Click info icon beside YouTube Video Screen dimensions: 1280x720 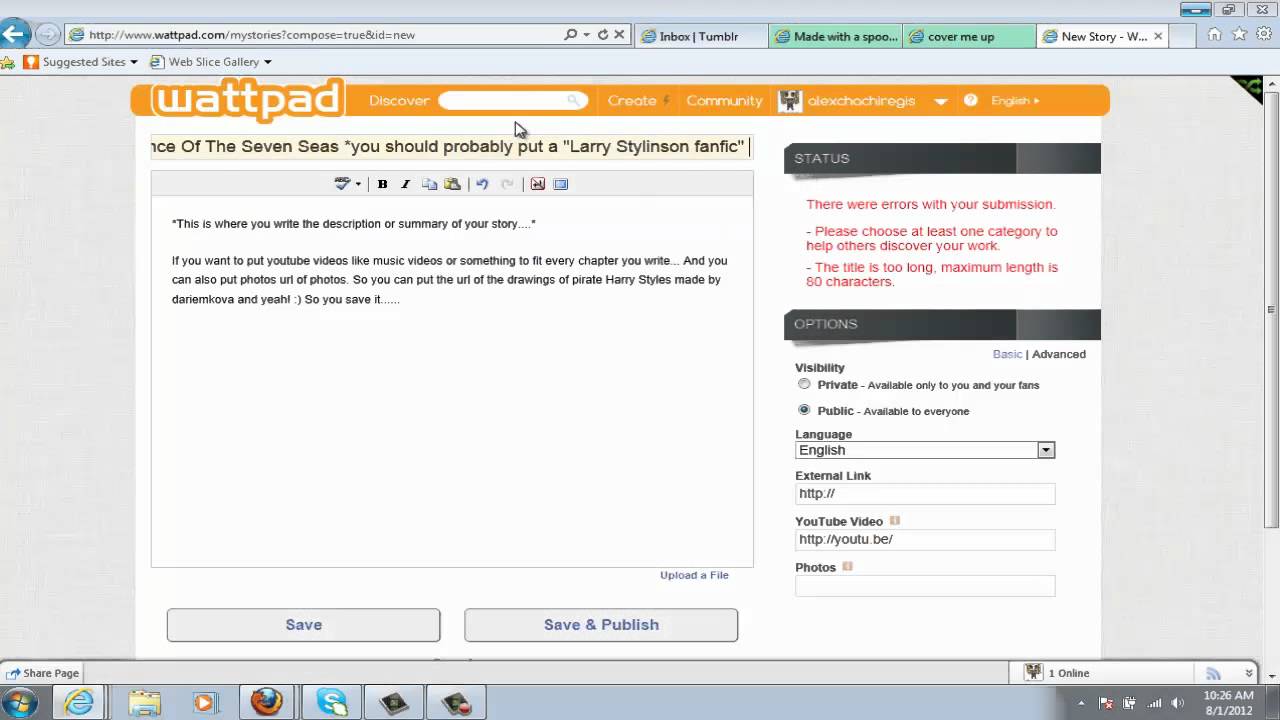point(895,521)
